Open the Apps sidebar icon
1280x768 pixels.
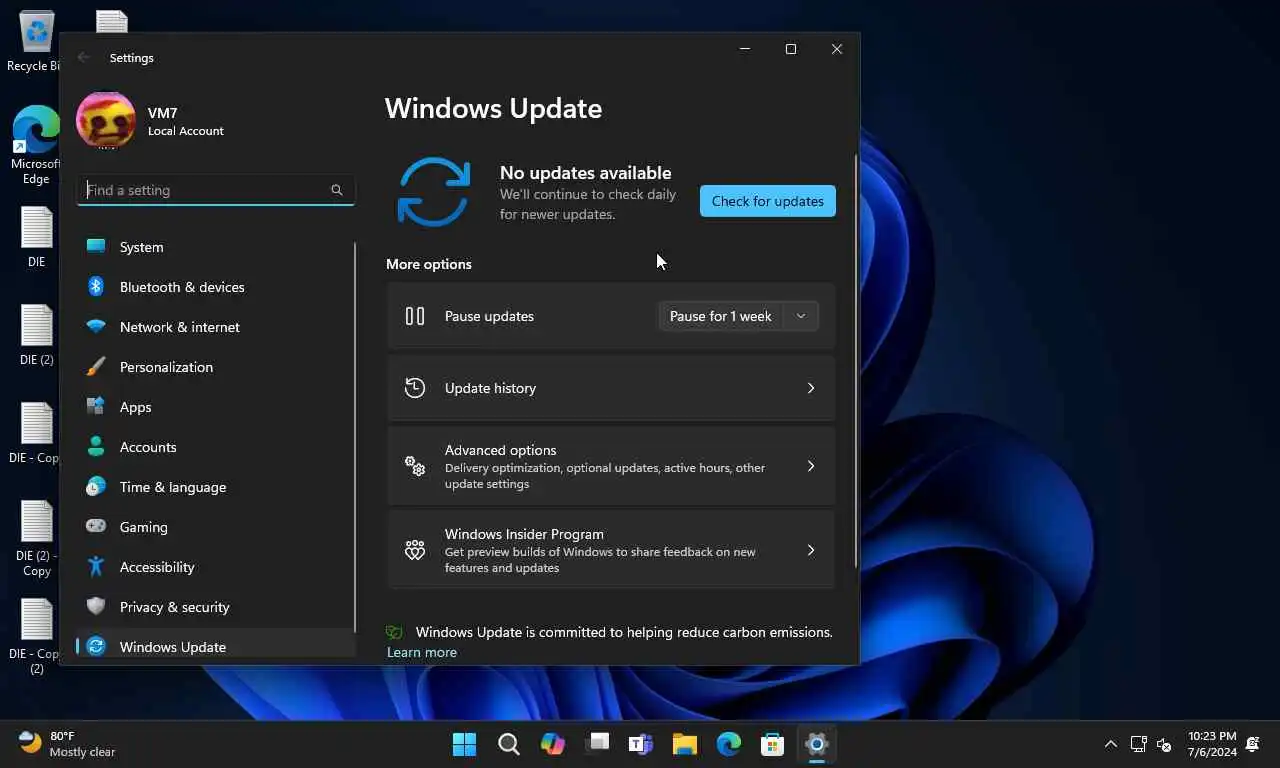click(96, 407)
